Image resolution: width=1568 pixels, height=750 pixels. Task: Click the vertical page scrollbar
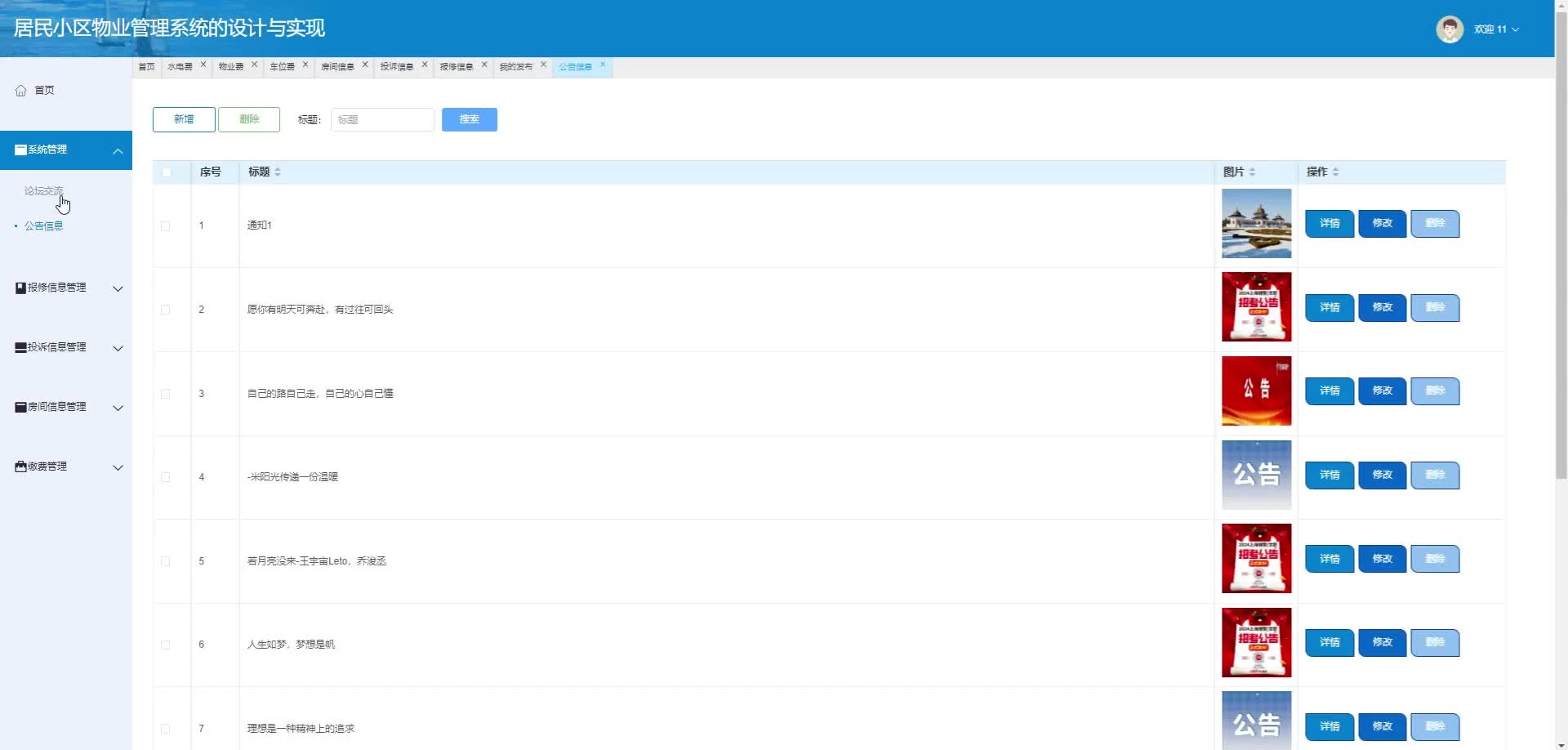pyautogui.click(x=1561, y=245)
